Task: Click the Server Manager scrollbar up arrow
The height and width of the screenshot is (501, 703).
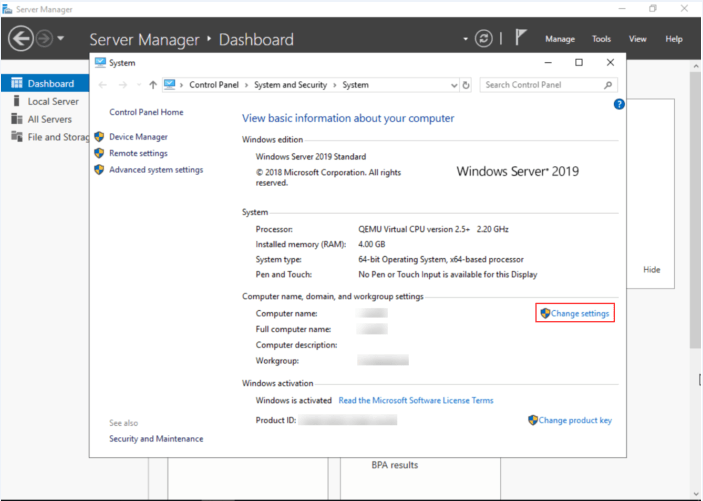Action: tap(695, 65)
